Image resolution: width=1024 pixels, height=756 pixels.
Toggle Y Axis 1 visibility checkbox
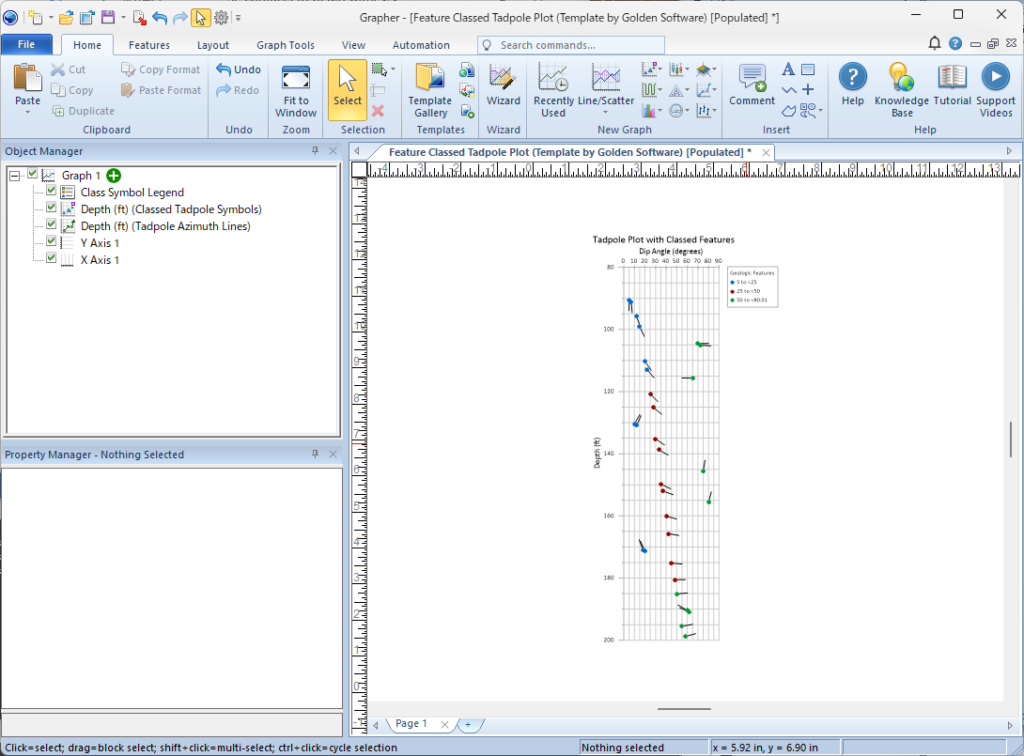51,243
